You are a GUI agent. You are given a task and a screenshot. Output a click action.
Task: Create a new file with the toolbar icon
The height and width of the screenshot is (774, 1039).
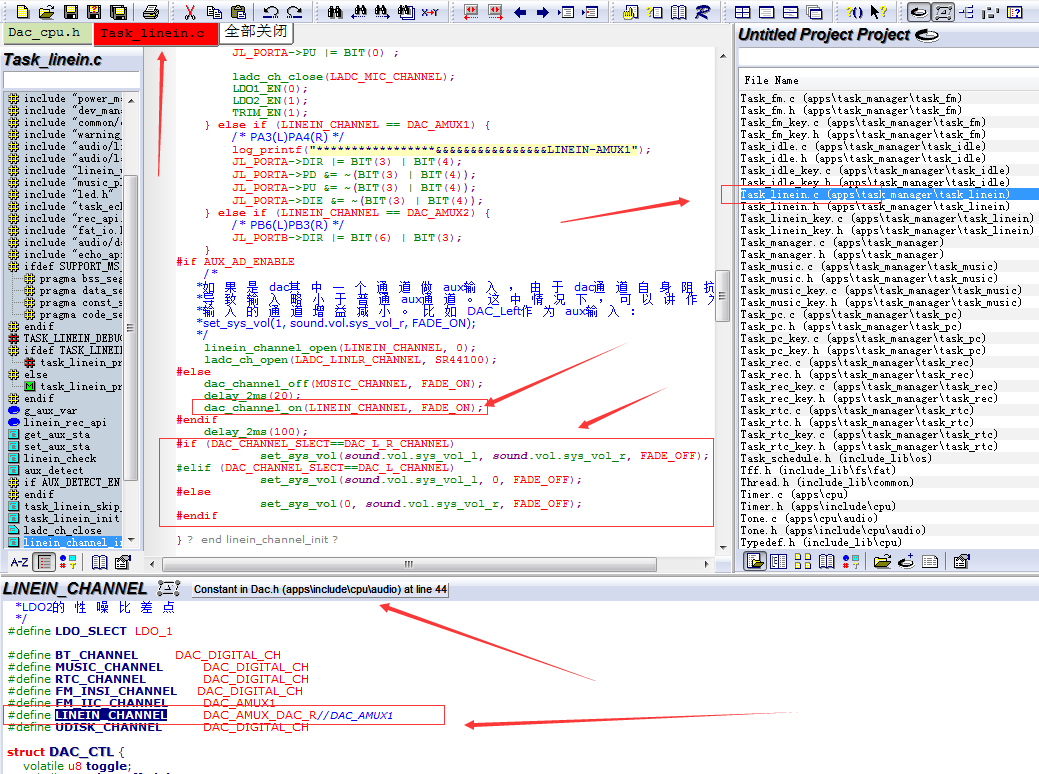23,12
